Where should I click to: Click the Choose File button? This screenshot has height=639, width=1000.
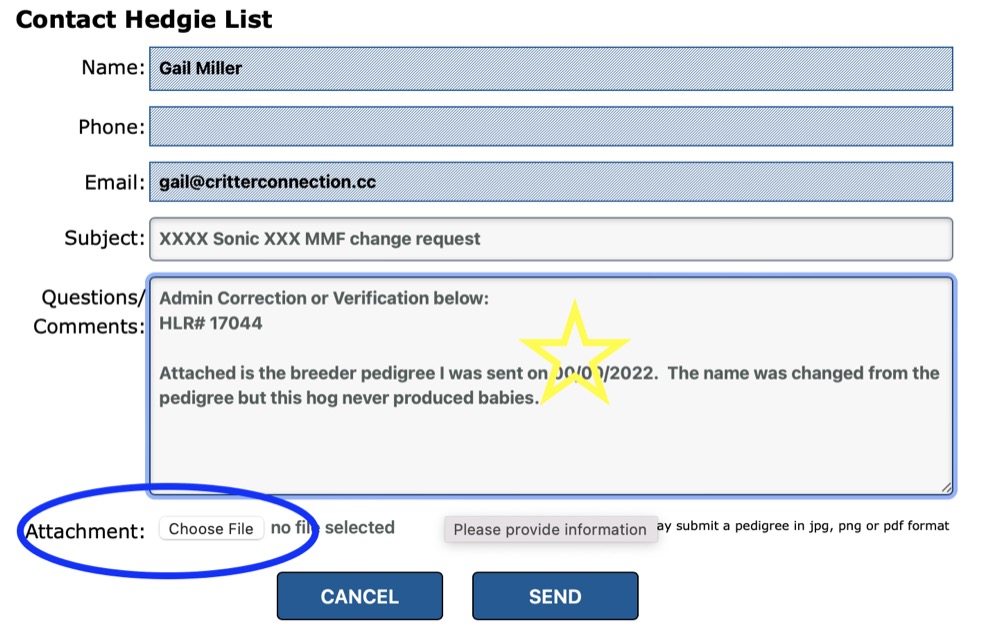(212, 528)
